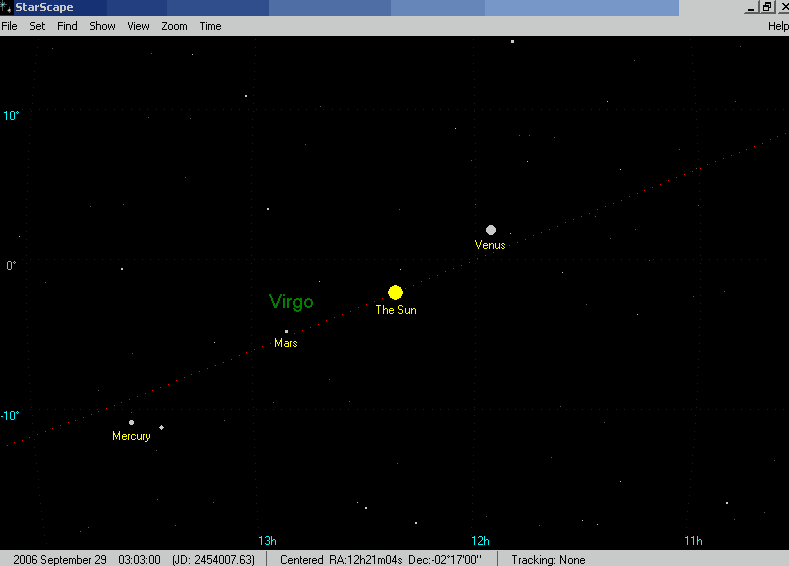Click the Mercury planet dot
789x566 pixels.
pyautogui.click(x=131, y=423)
